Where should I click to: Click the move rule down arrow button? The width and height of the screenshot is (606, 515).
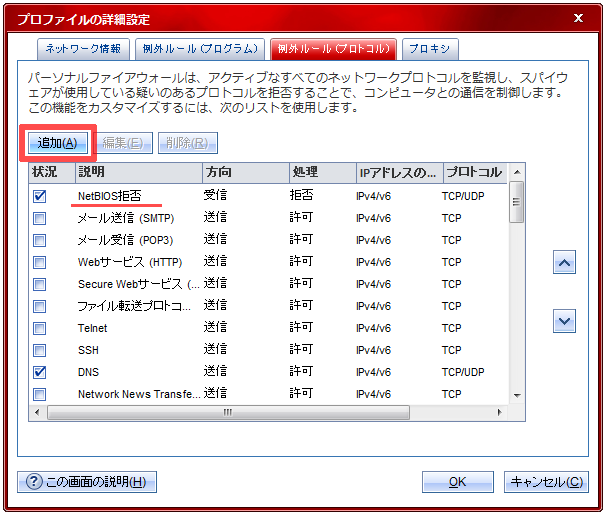[564, 321]
